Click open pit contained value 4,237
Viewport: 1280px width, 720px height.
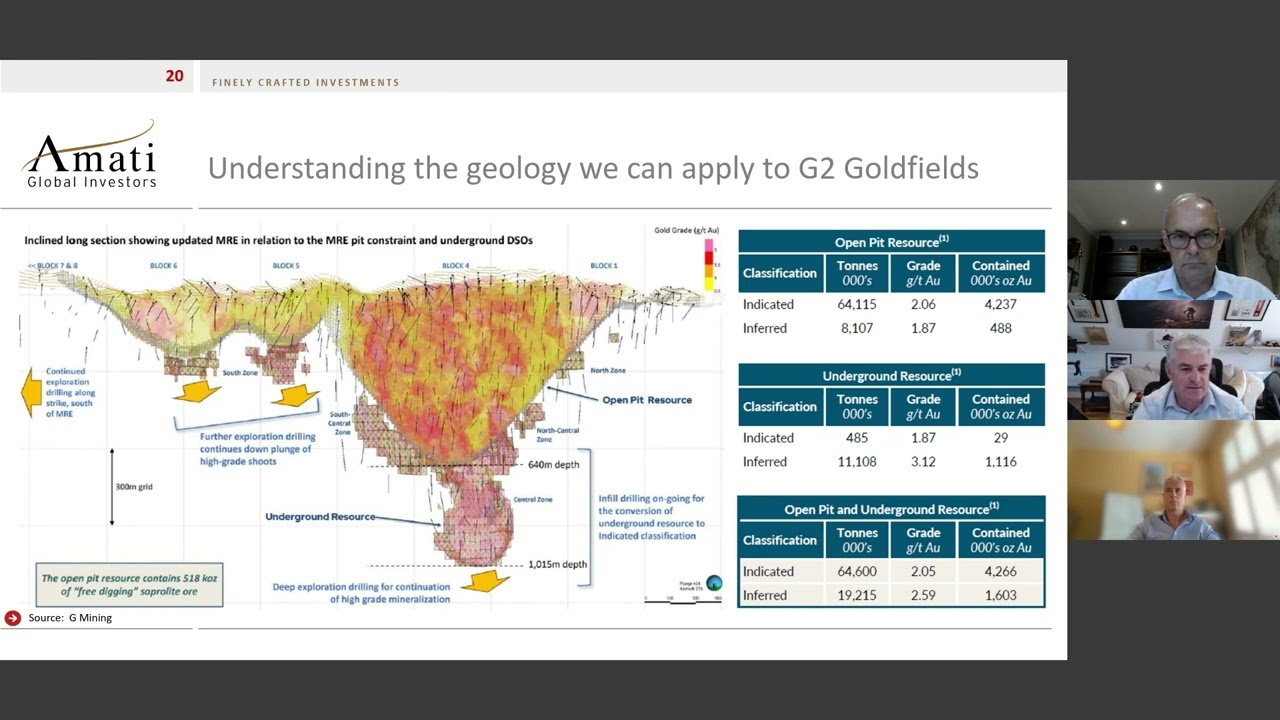point(1000,304)
